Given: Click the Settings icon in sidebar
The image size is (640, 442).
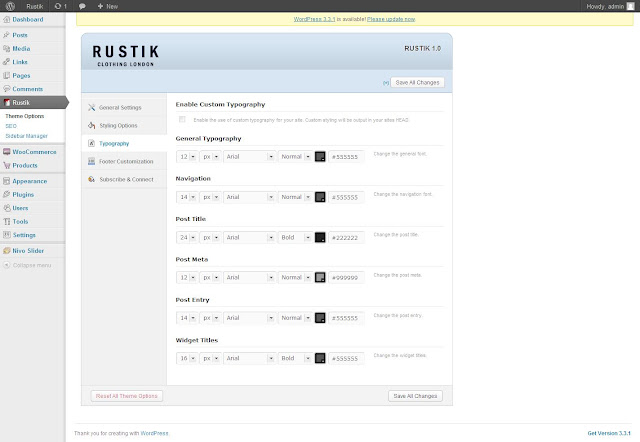Looking at the screenshot, I should [x=7, y=235].
